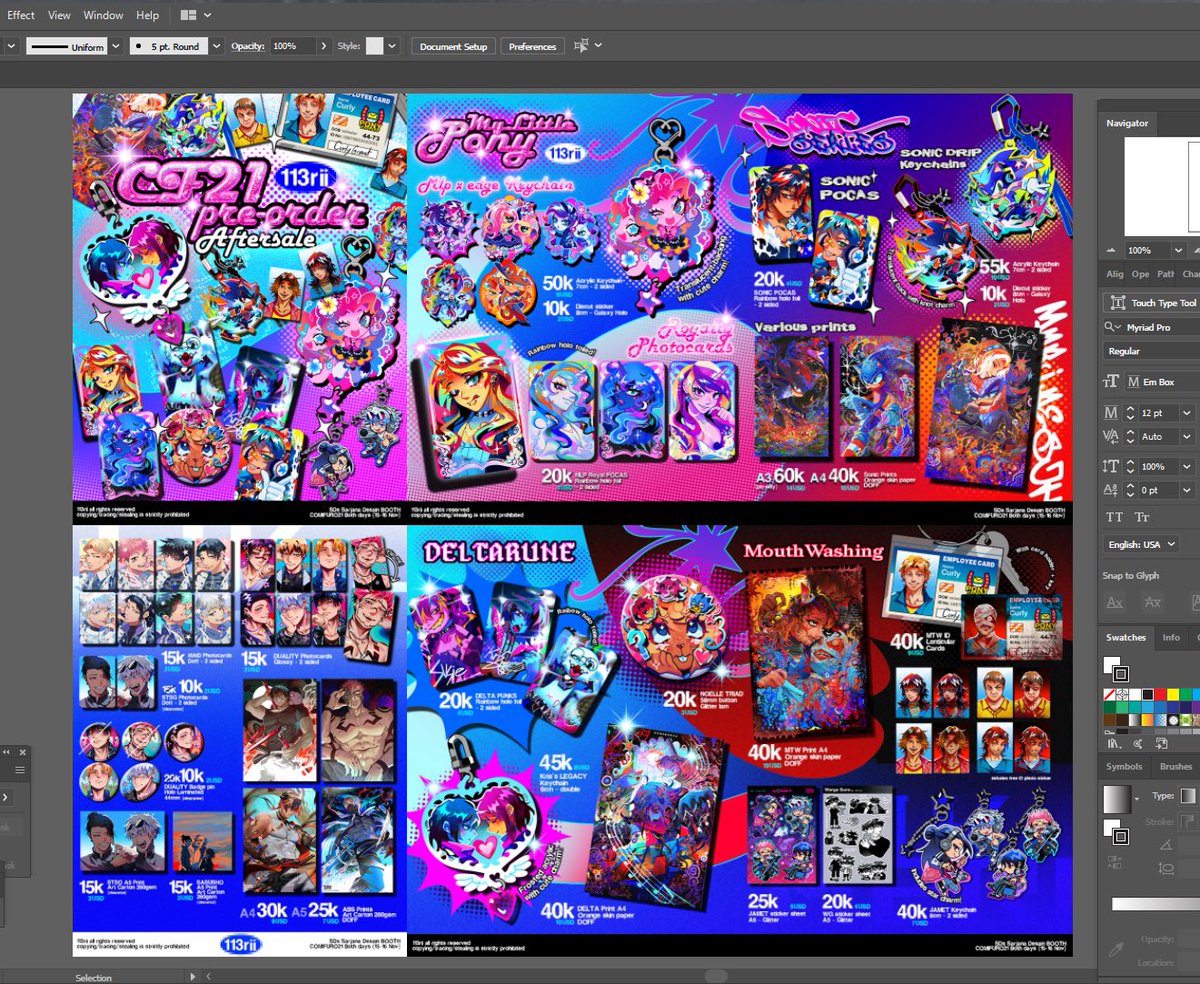Click the kerning VA icon beside Auto

(1111, 437)
